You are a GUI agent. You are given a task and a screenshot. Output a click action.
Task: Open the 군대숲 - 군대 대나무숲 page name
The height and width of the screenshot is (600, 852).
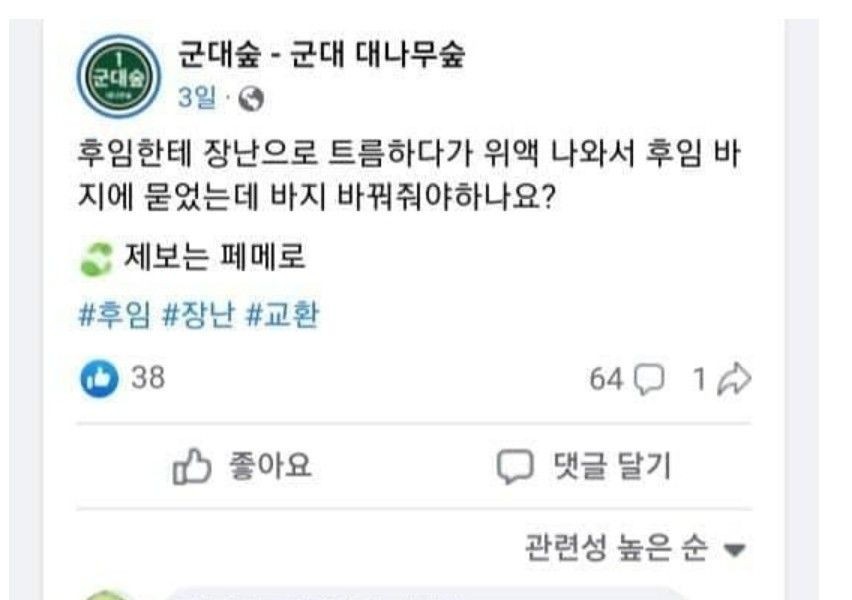click(321, 56)
